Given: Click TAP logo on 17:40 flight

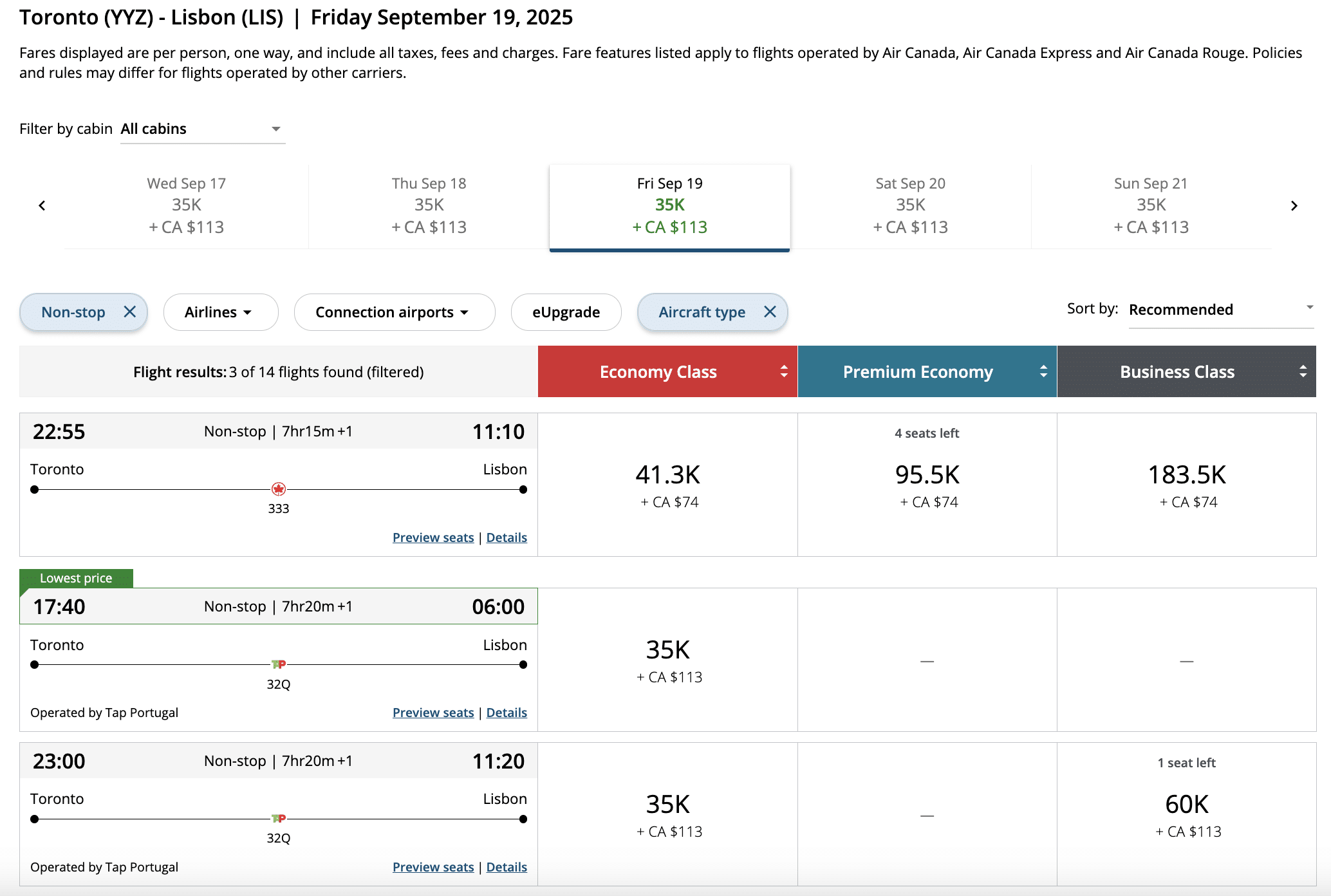Looking at the screenshot, I should tap(279, 664).
